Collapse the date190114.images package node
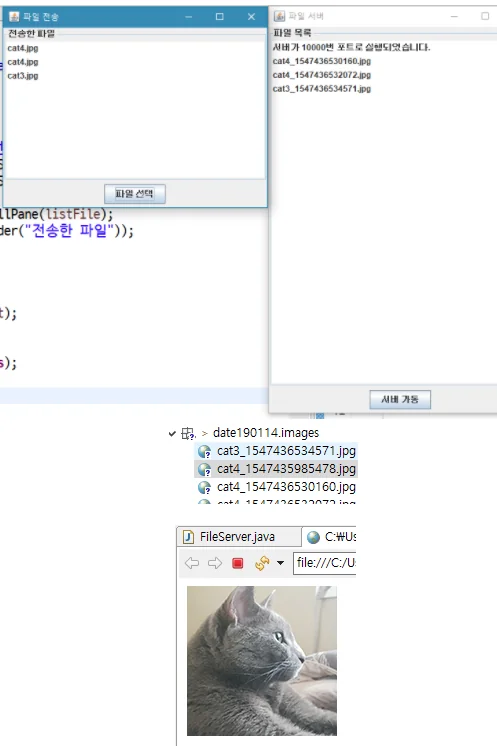 click(172, 433)
